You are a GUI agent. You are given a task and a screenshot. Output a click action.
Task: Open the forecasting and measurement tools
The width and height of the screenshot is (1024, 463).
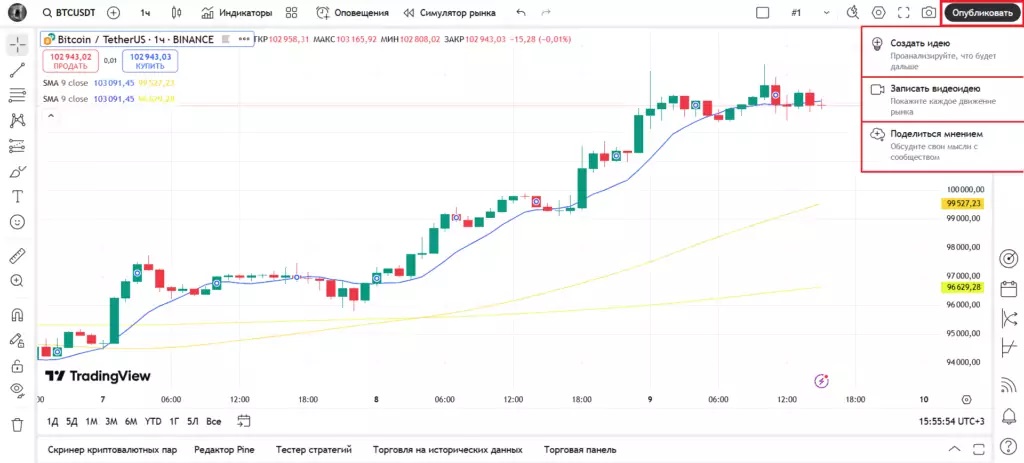pyautogui.click(x=18, y=146)
